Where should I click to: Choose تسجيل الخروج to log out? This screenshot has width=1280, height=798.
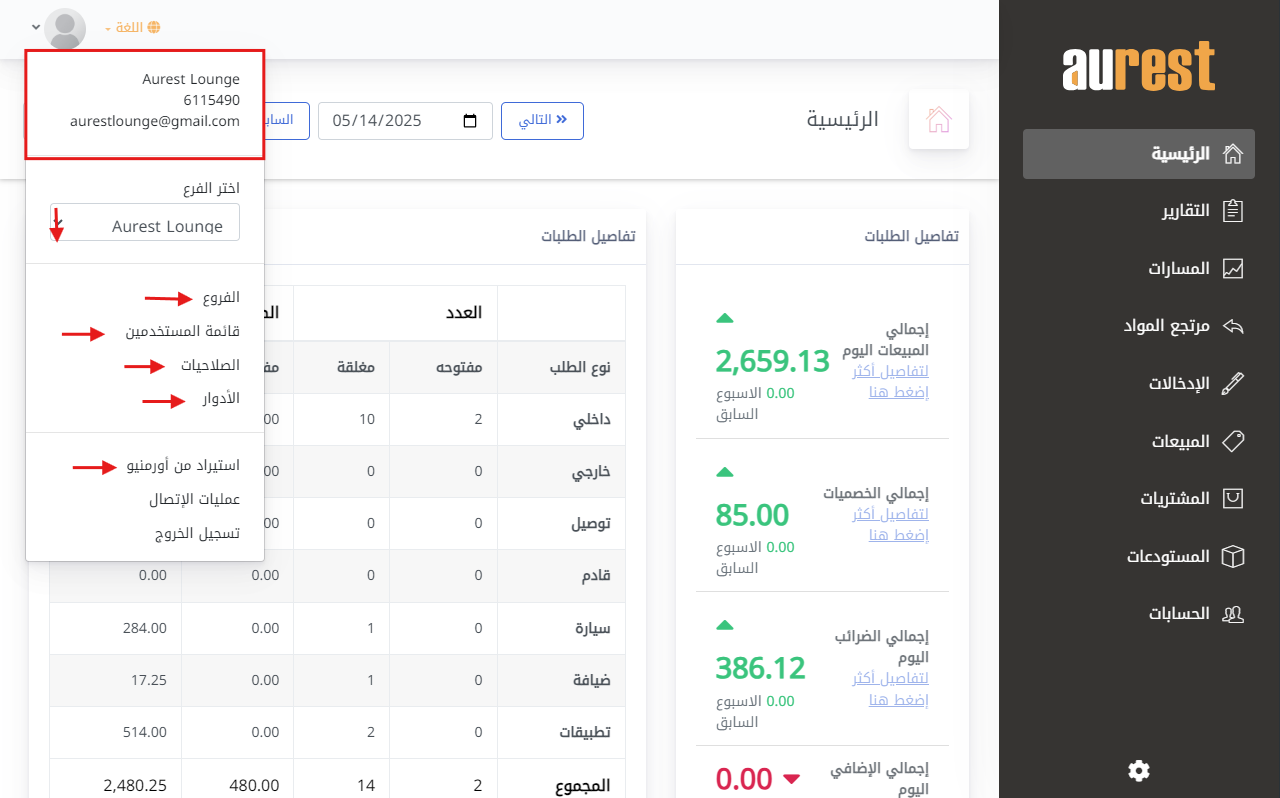197,533
